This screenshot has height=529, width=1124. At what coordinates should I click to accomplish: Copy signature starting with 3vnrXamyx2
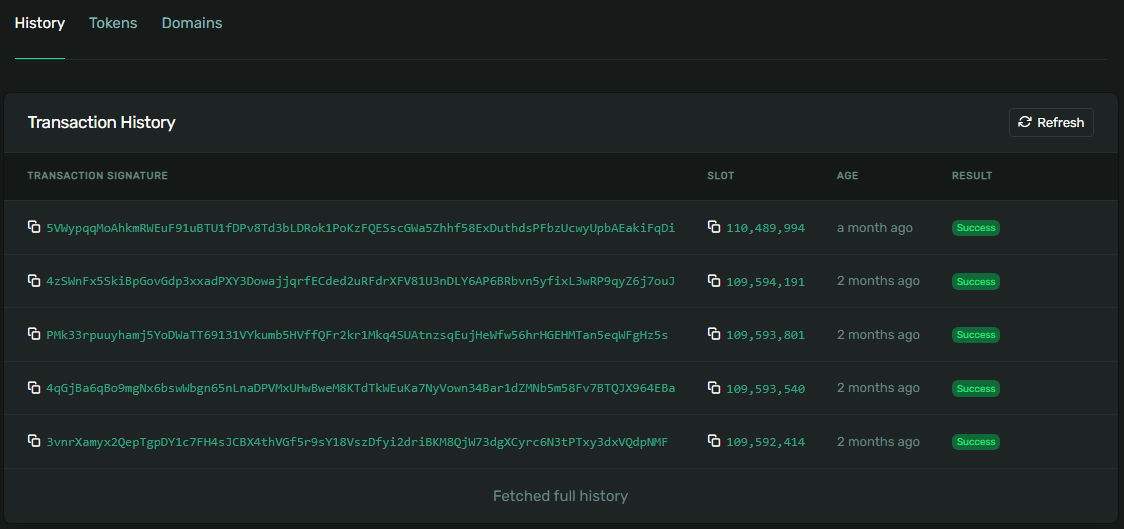34,440
